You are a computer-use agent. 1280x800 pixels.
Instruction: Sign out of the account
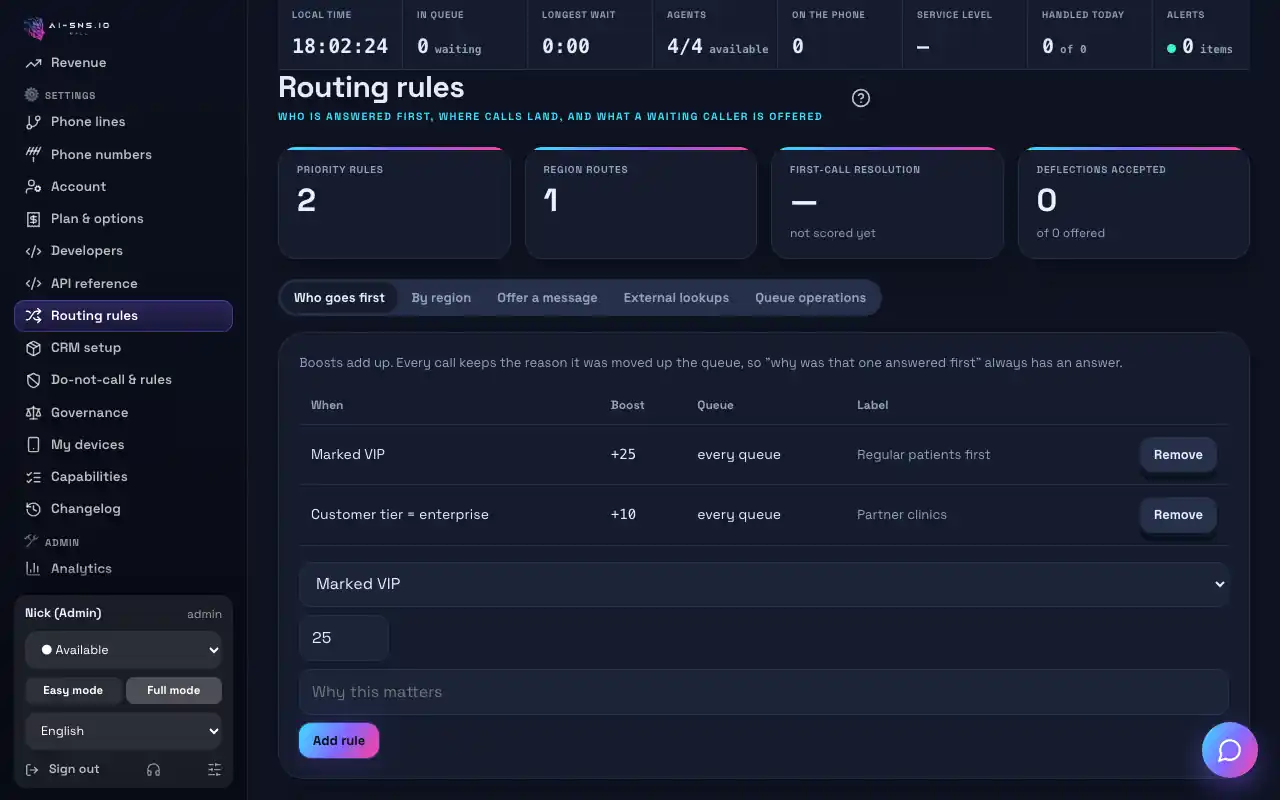[x=63, y=769]
